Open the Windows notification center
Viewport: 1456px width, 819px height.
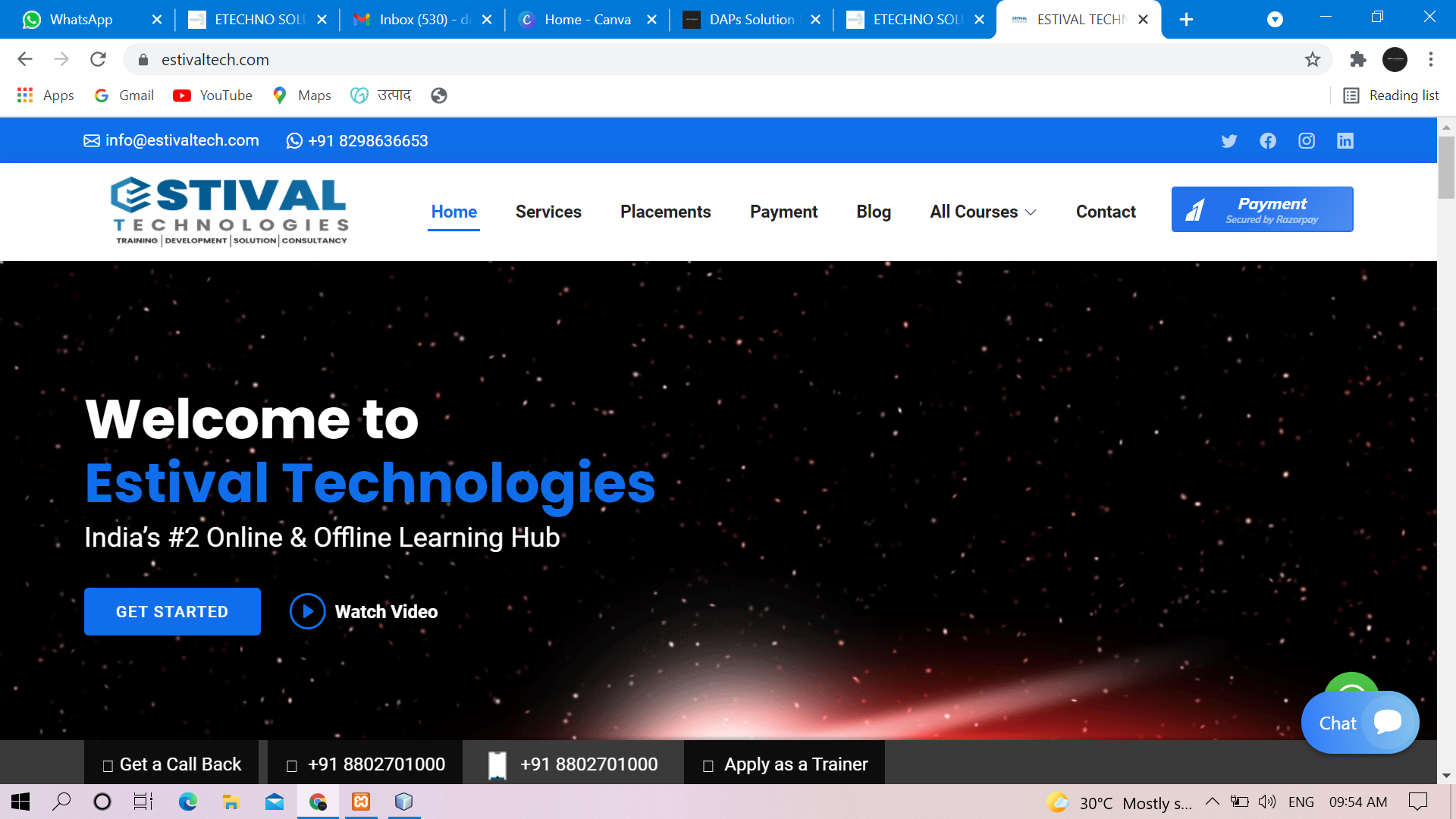(x=1417, y=802)
